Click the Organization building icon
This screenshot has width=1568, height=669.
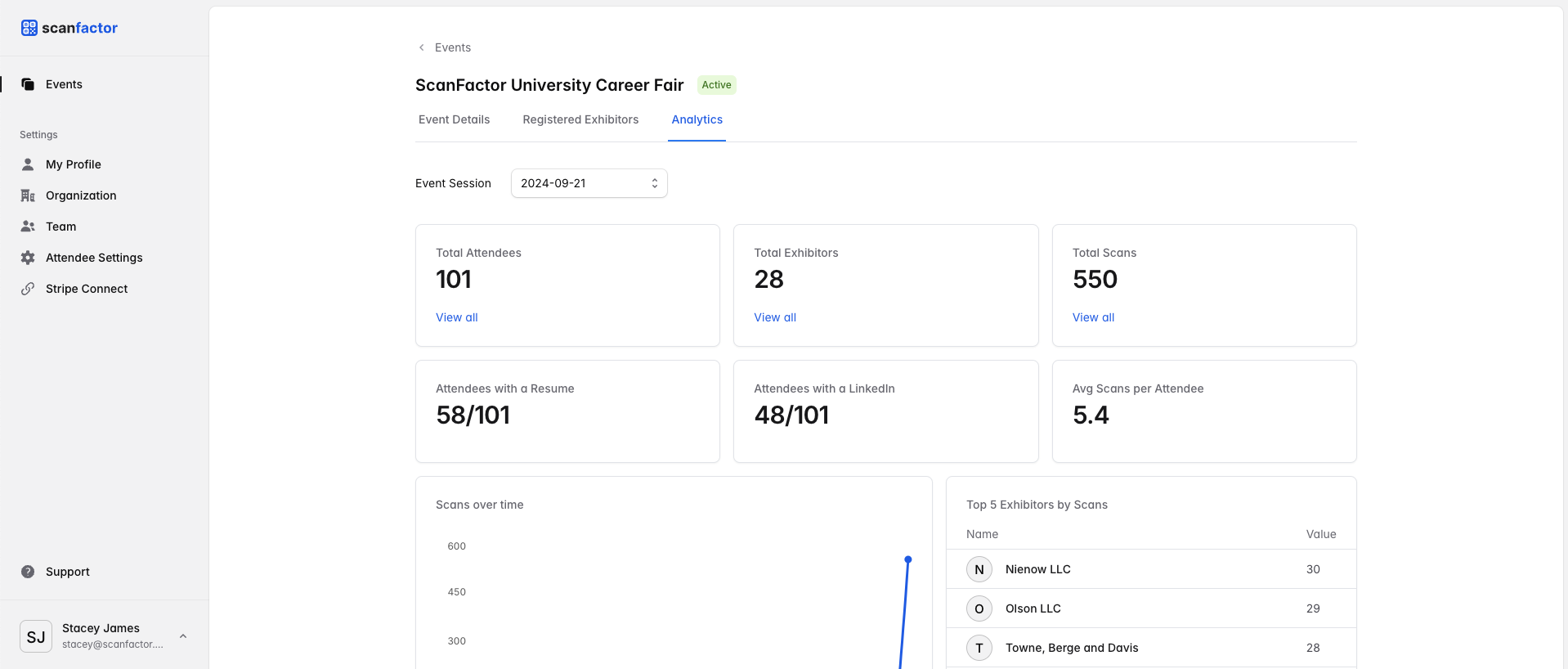pyautogui.click(x=28, y=195)
